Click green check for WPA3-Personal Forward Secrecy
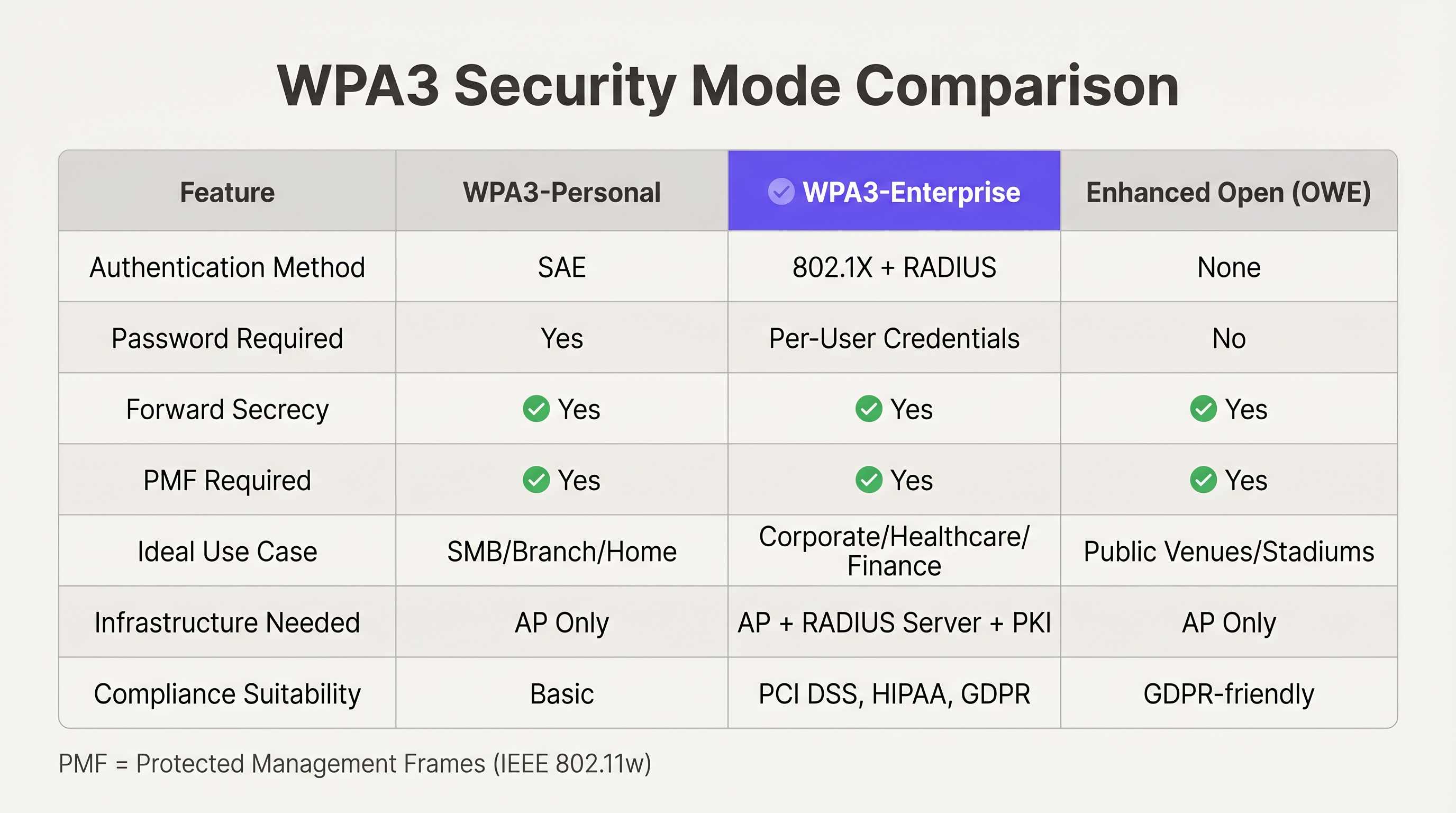The width and height of the screenshot is (1456, 813). pyautogui.click(x=536, y=409)
